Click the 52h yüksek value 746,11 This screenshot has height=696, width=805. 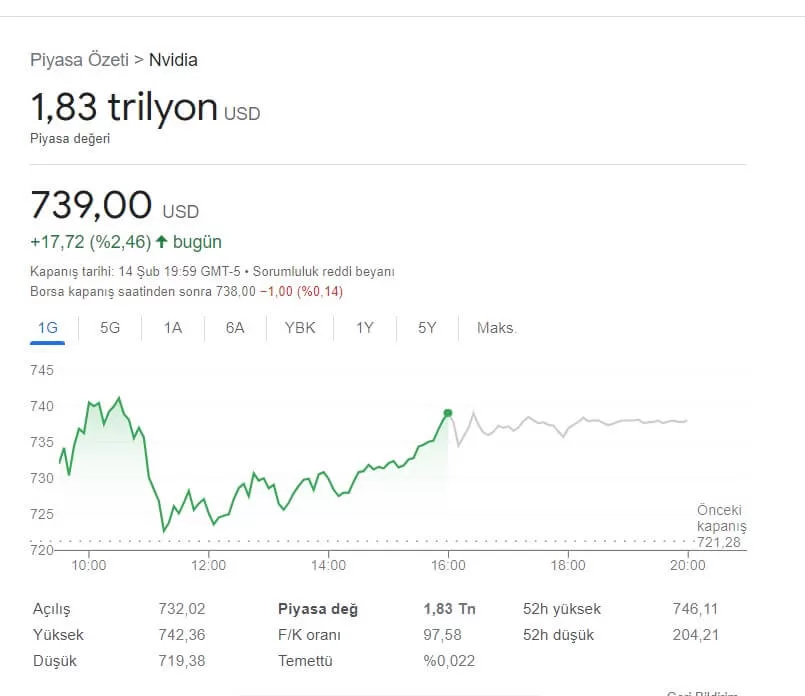coord(695,609)
